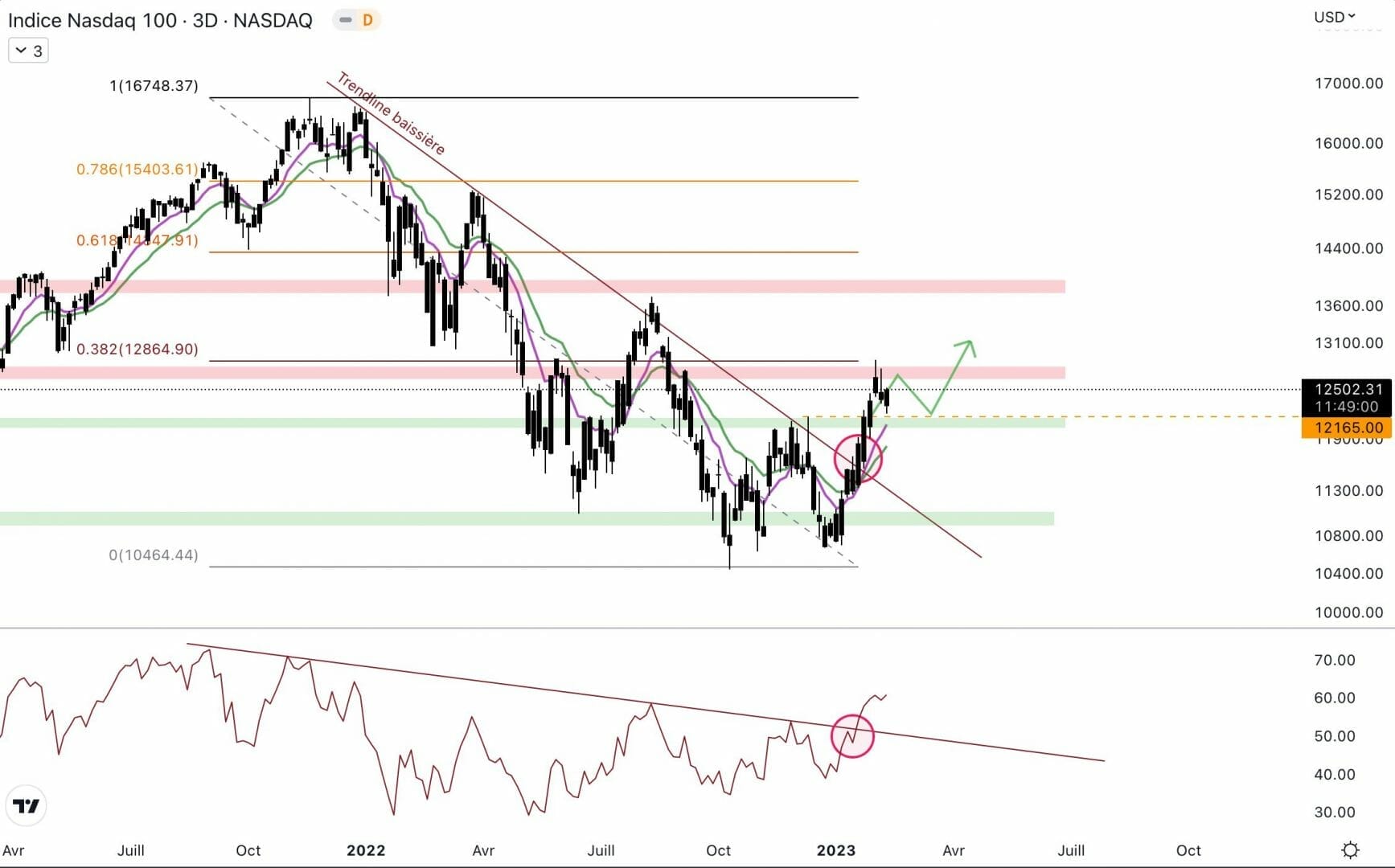This screenshot has width=1395, height=868.
Task: Click the pink circle on RSI breakout
Action: (852, 735)
